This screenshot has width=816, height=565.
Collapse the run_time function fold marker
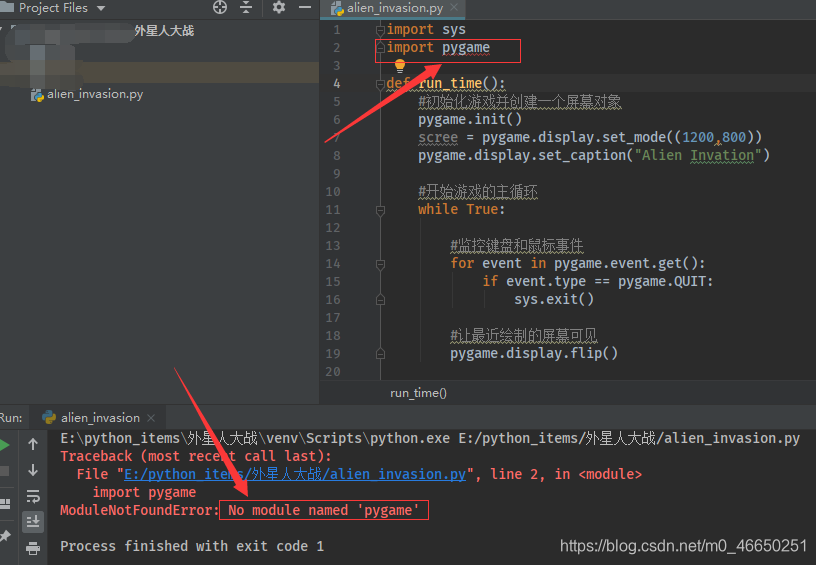point(380,84)
